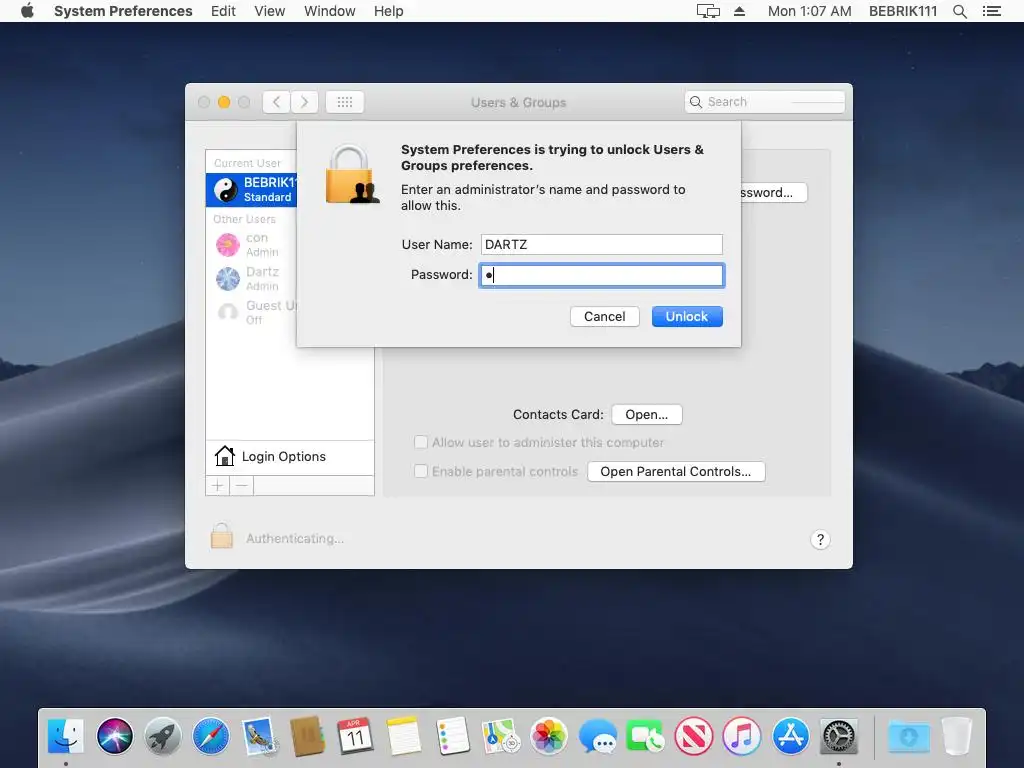Click the partially hidden Change Password button

tap(774, 193)
